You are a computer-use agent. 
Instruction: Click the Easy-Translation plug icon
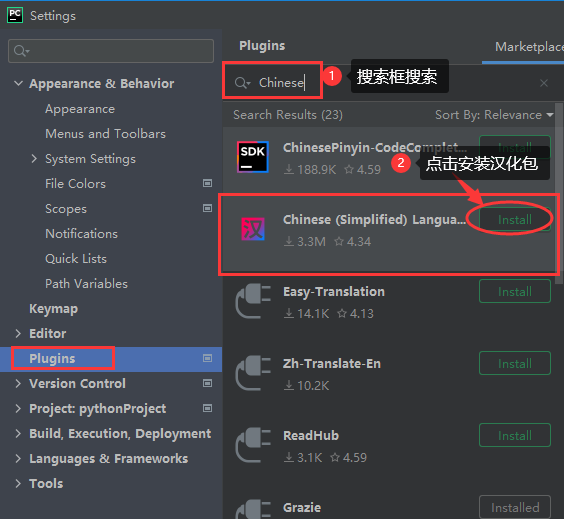pyautogui.click(x=253, y=301)
